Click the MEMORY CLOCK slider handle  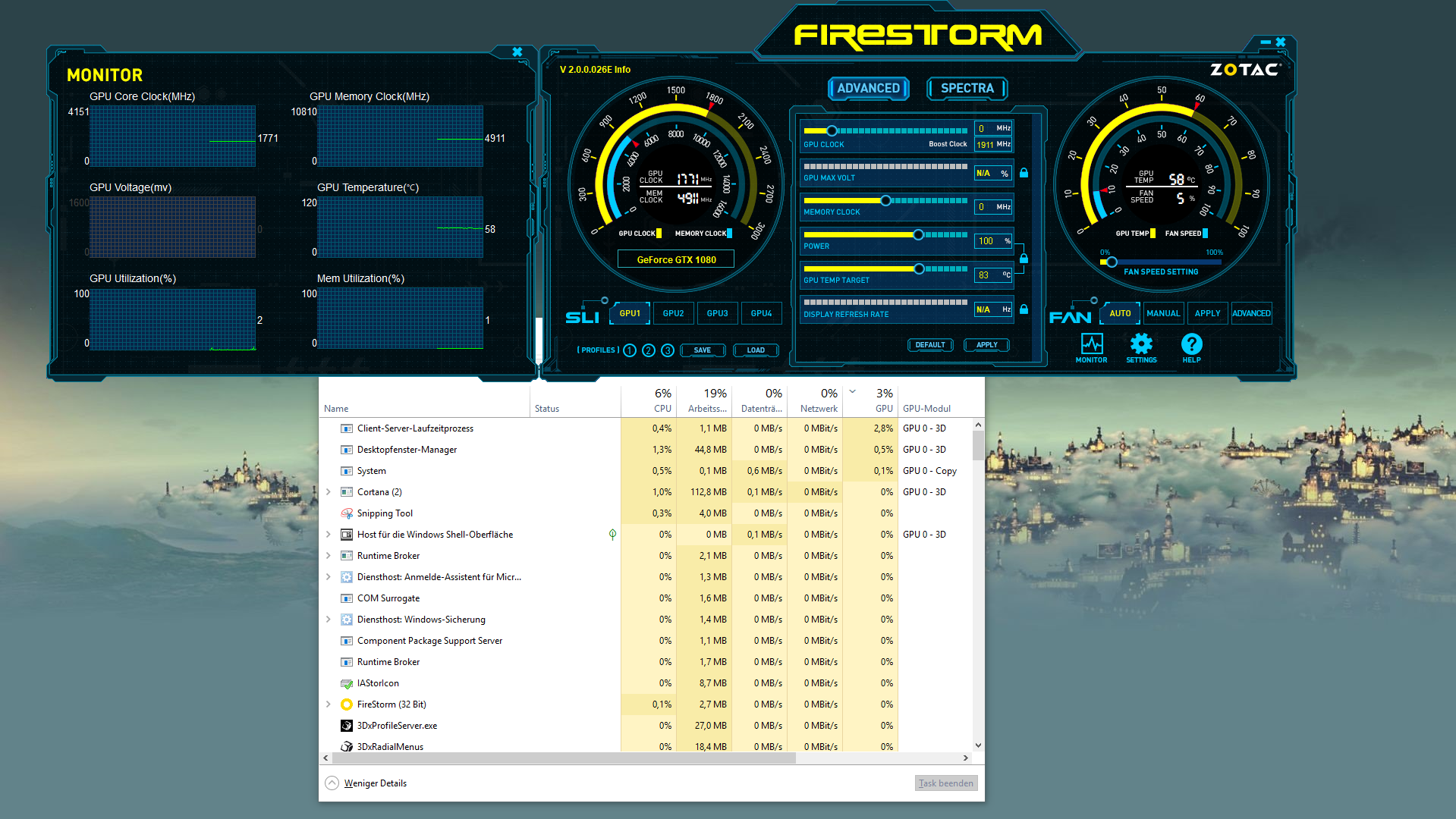885,200
